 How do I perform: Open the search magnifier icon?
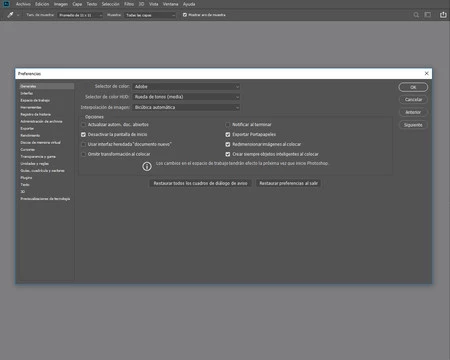(416, 15)
